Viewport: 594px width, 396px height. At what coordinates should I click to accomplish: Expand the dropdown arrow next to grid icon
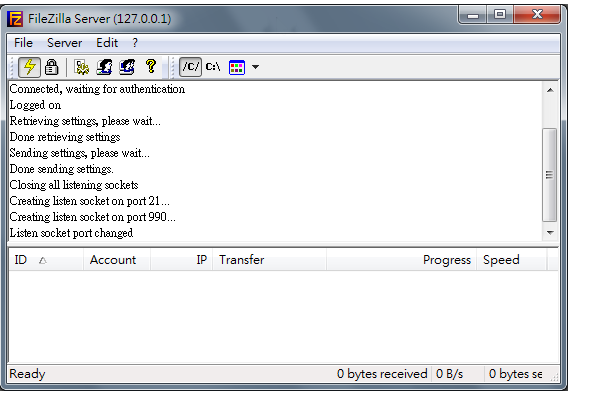[x=255, y=67]
